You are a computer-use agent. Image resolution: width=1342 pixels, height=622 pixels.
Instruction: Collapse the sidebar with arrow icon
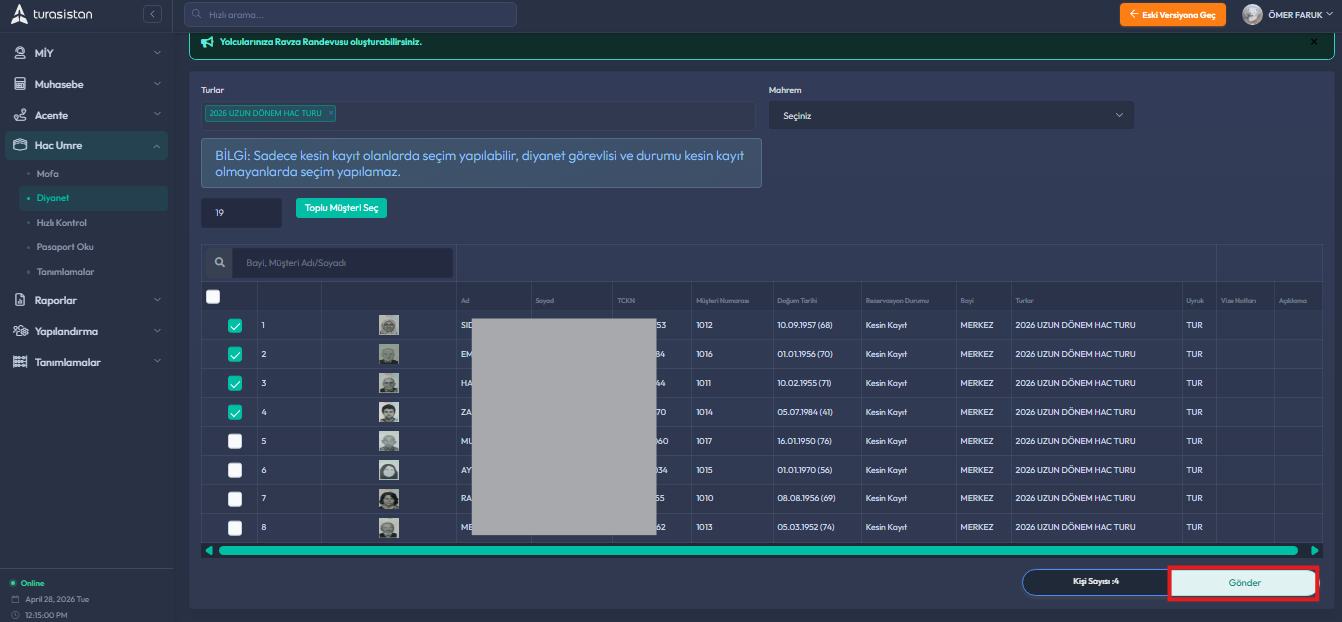tap(152, 14)
